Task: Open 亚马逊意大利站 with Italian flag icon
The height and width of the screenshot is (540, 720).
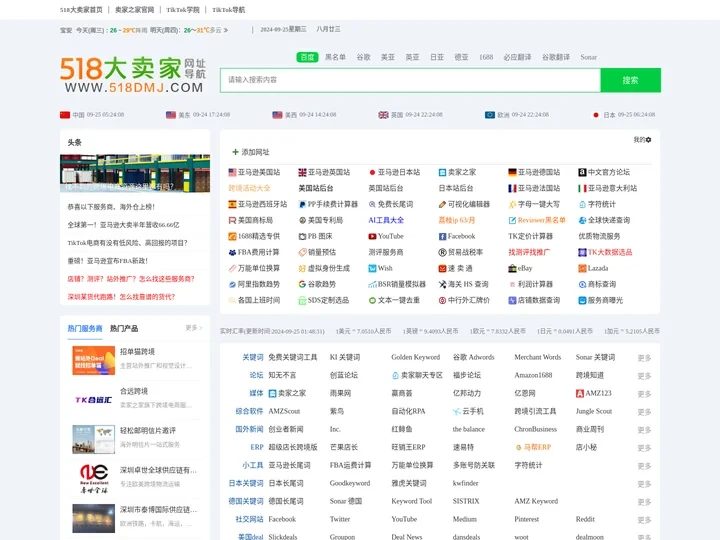Action: click(608, 188)
